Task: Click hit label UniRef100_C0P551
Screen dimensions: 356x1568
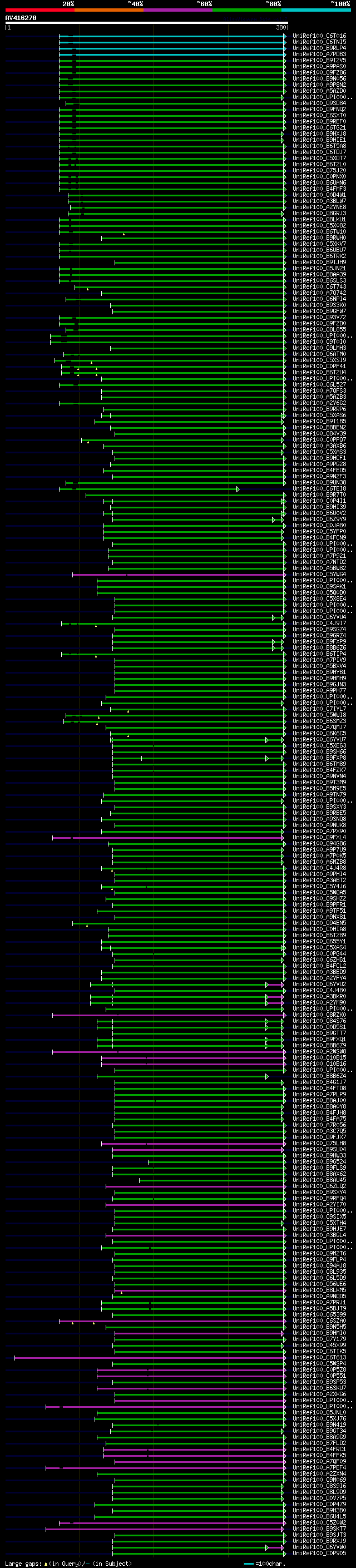Action: 319,1376
